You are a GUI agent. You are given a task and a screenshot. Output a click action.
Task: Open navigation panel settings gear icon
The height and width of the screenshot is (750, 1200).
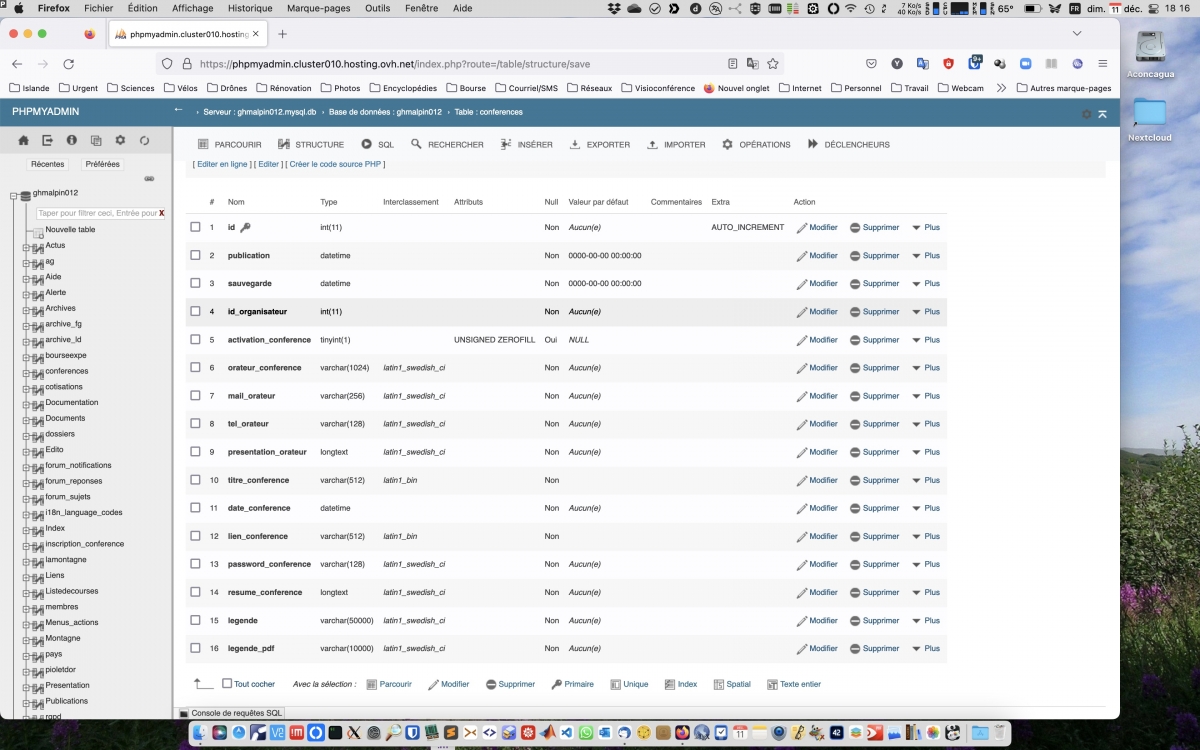(x=120, y=141)
